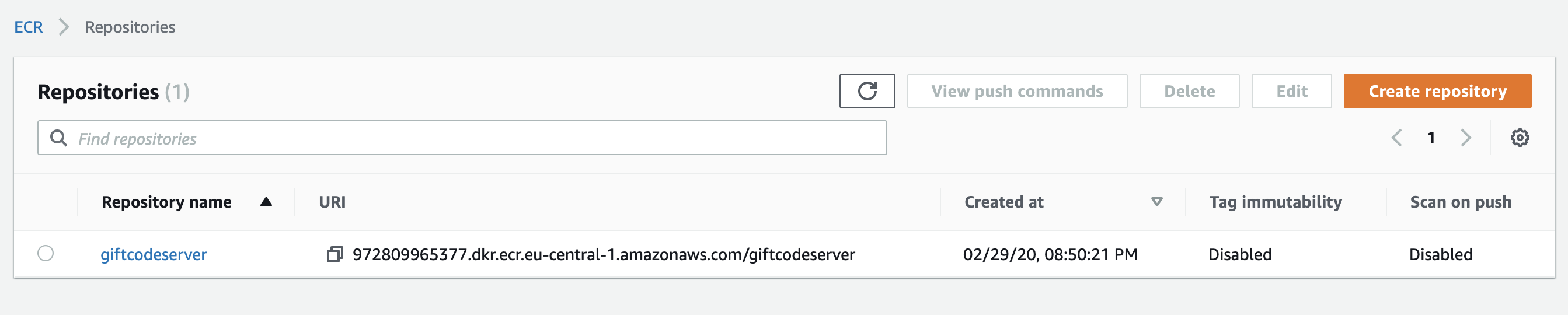Sort by Repository name ascending arrow
Viewport: 1568px width, 315px height.
tap(266, 202)
